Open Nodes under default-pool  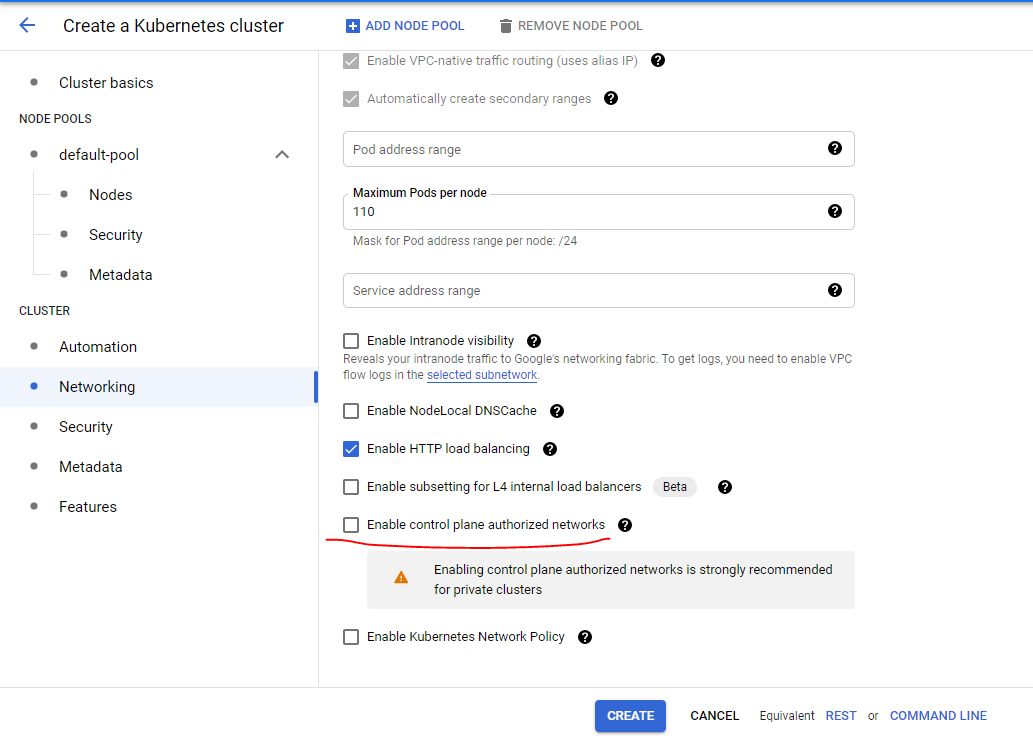click(111, 194)
